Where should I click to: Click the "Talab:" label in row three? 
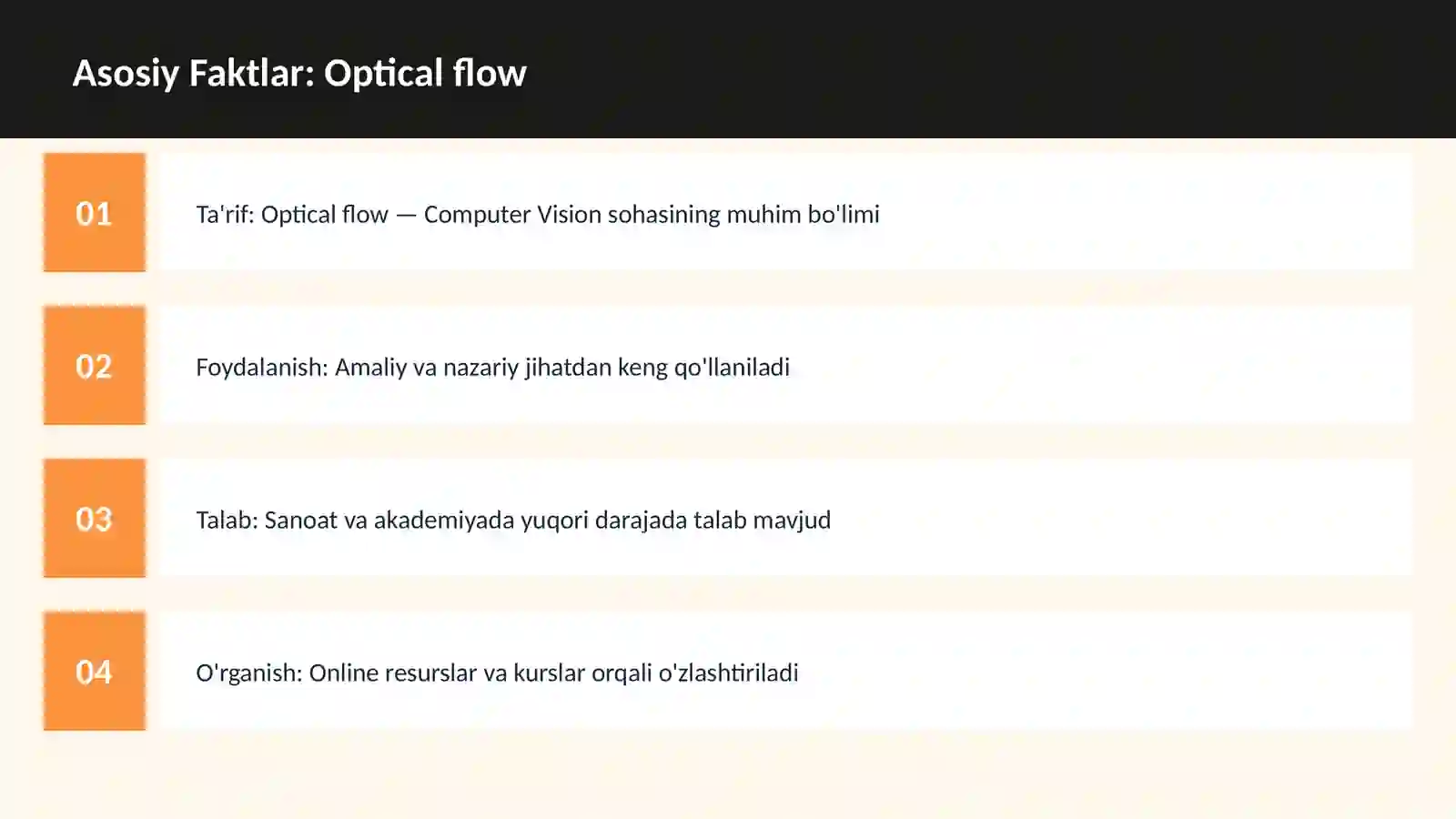click(227, 520)
